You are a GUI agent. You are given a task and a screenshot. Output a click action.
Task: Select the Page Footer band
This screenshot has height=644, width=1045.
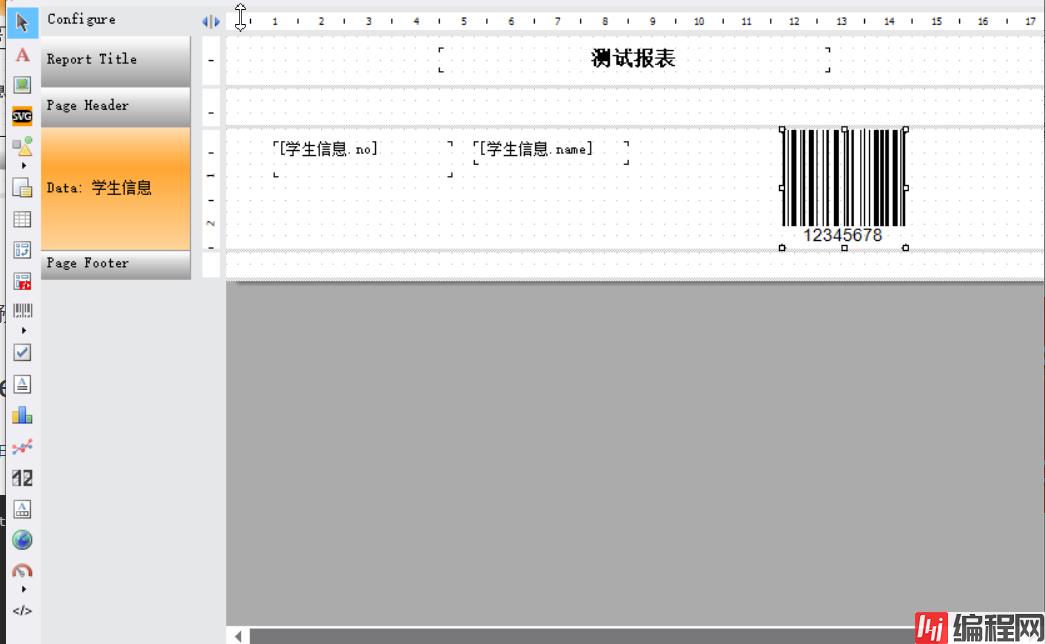[x=115, y=264]
